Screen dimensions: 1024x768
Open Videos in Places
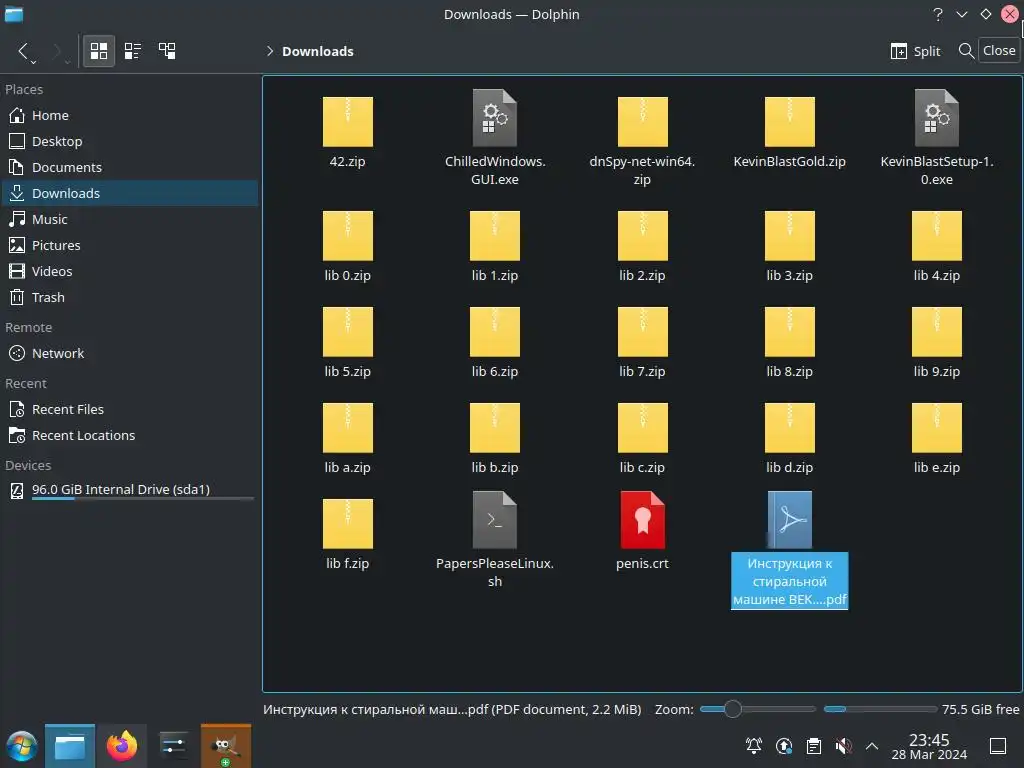click(131, 271)
